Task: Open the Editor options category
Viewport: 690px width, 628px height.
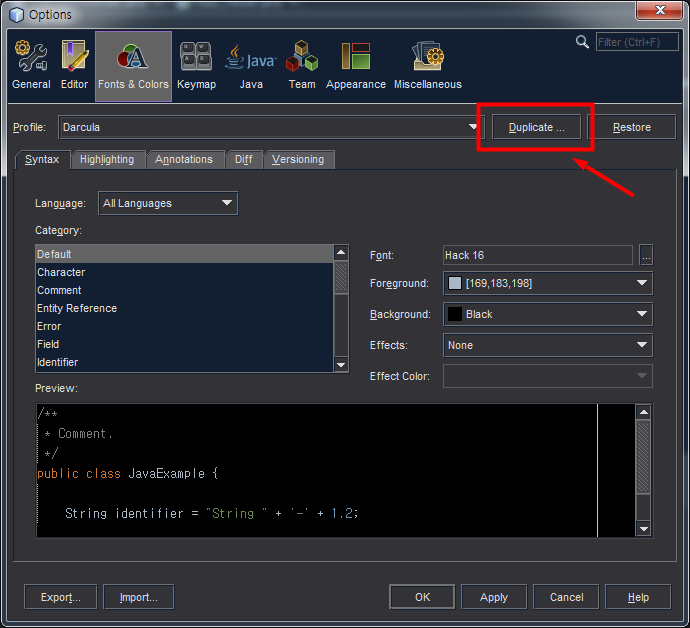Action: (x=74, y=66)
